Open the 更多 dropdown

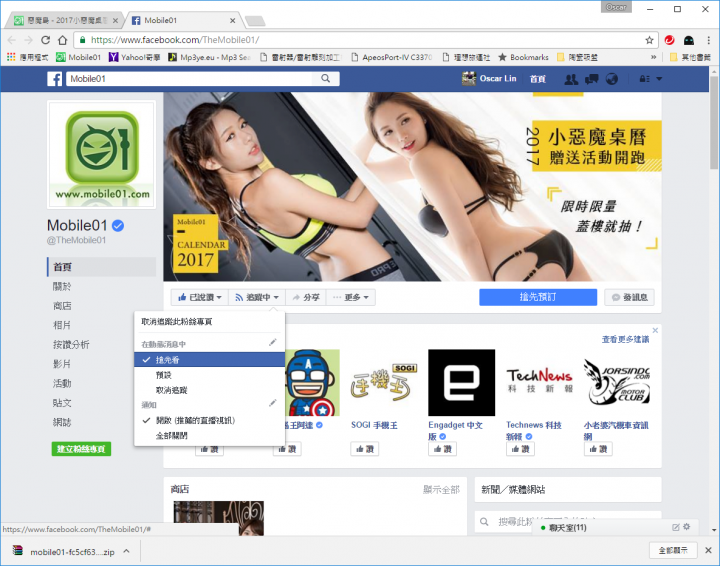351,297
